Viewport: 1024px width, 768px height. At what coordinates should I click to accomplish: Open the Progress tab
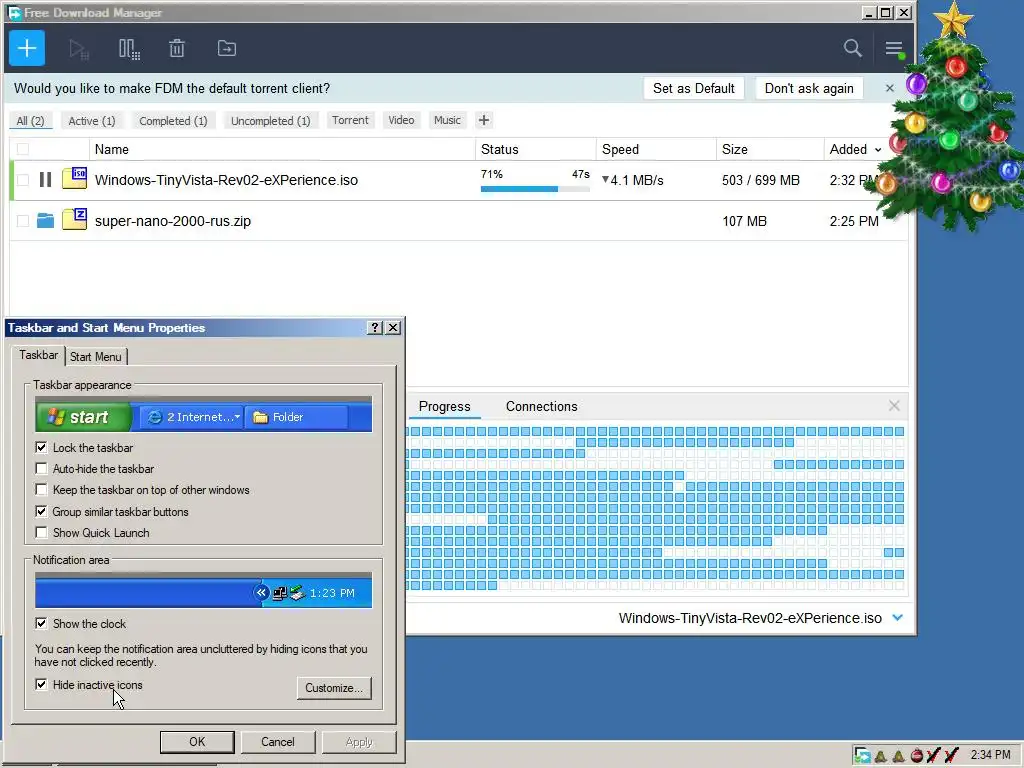pos(445,406)
